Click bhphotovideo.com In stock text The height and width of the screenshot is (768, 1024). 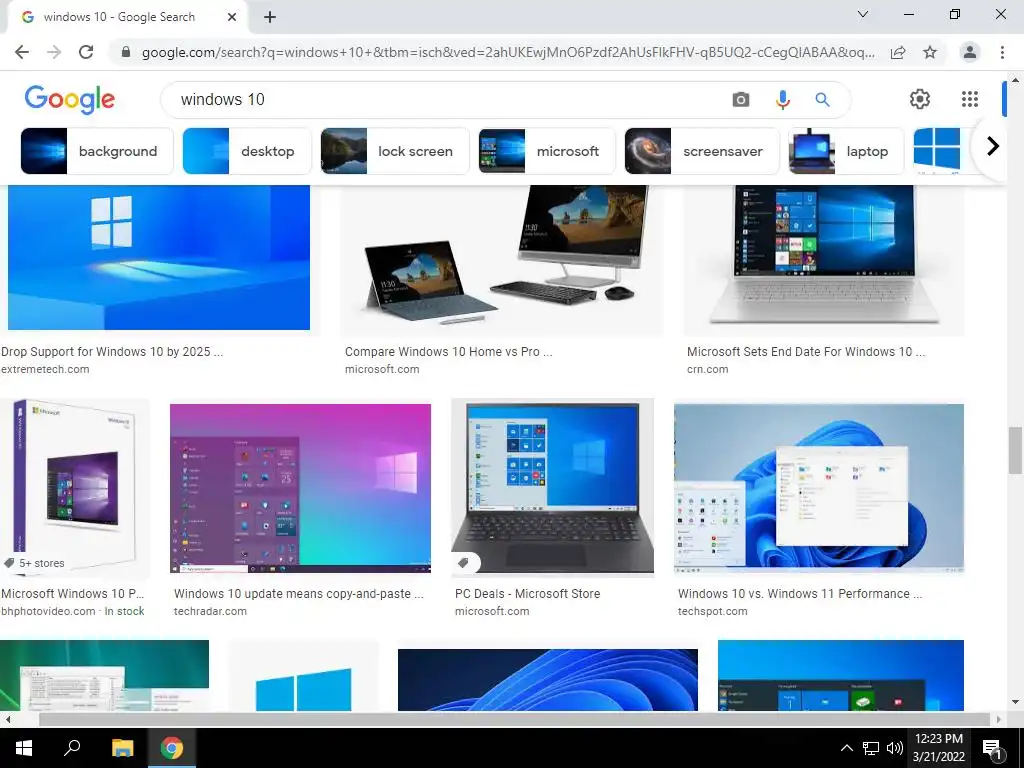tap(72, 611)
